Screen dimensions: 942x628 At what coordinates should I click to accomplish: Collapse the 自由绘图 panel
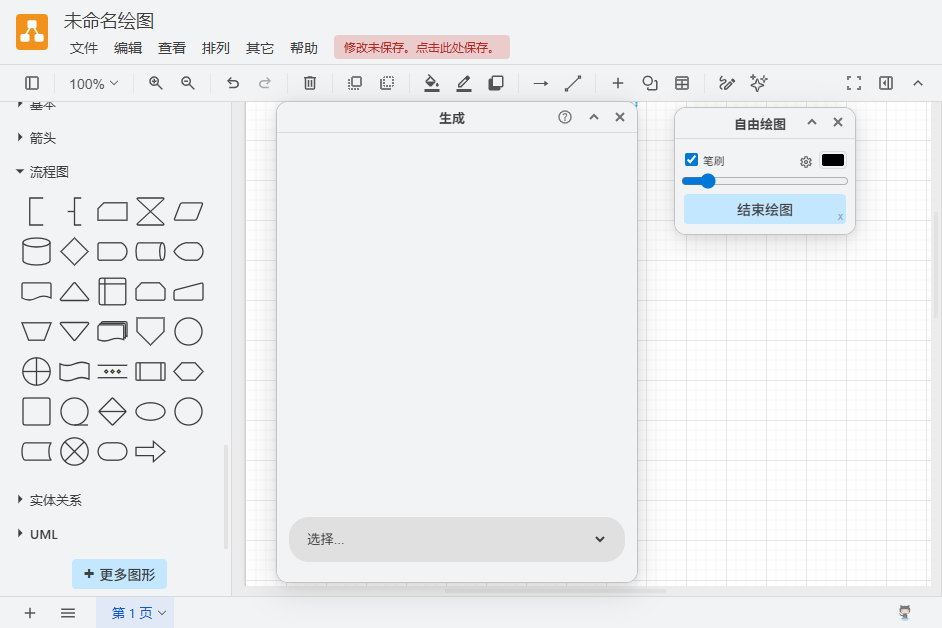pos(812,122)
